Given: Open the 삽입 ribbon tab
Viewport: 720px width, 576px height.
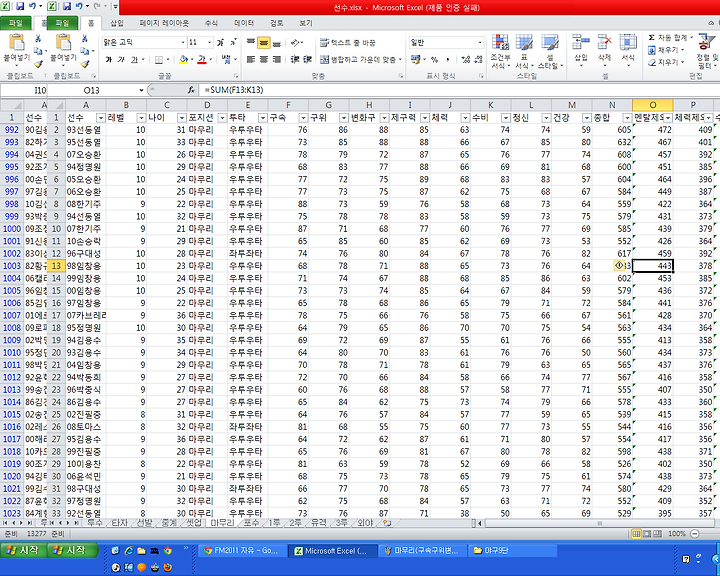Looking at the screenshot, I should (117, 23).
